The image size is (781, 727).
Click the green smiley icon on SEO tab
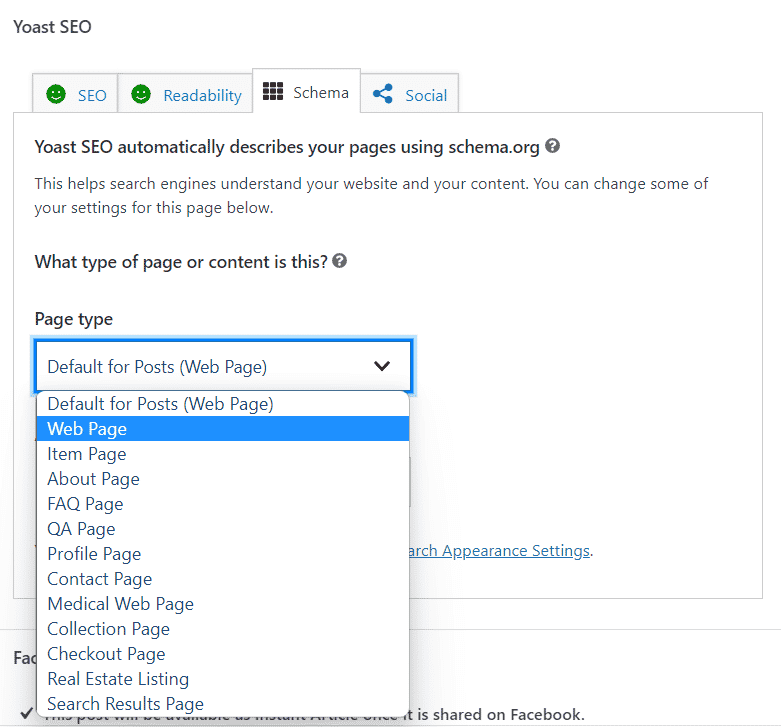(57, 94)
